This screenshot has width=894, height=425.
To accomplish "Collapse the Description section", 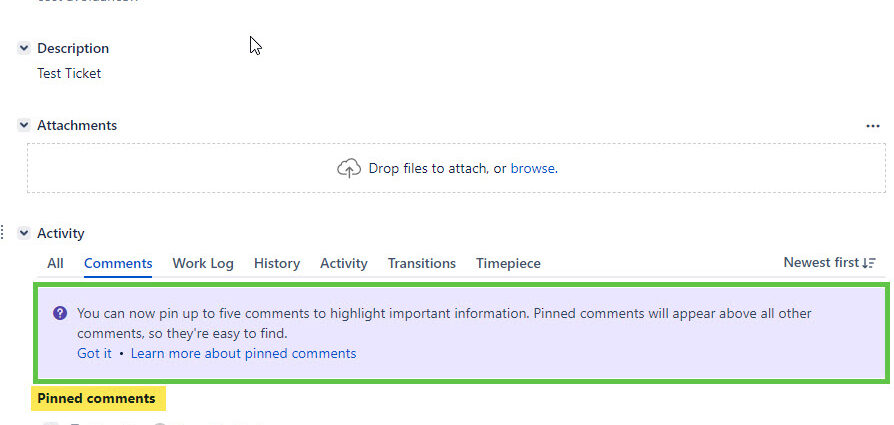I will (23, 48).
